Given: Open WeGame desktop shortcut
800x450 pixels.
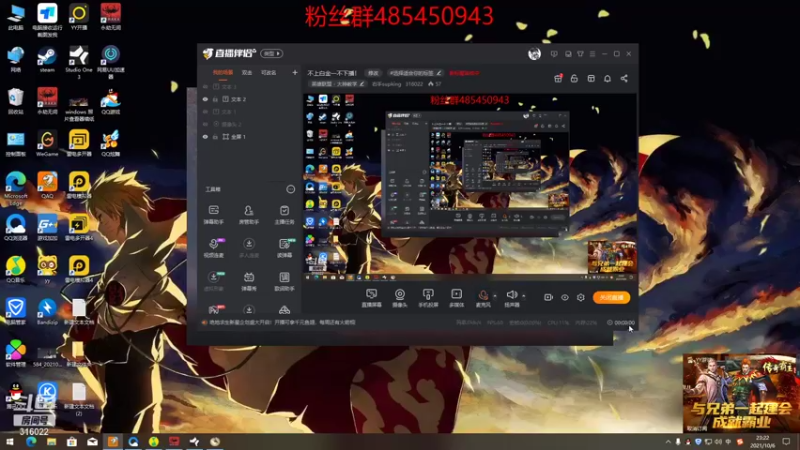Looking at the screenshot, I should click(47, 143).
